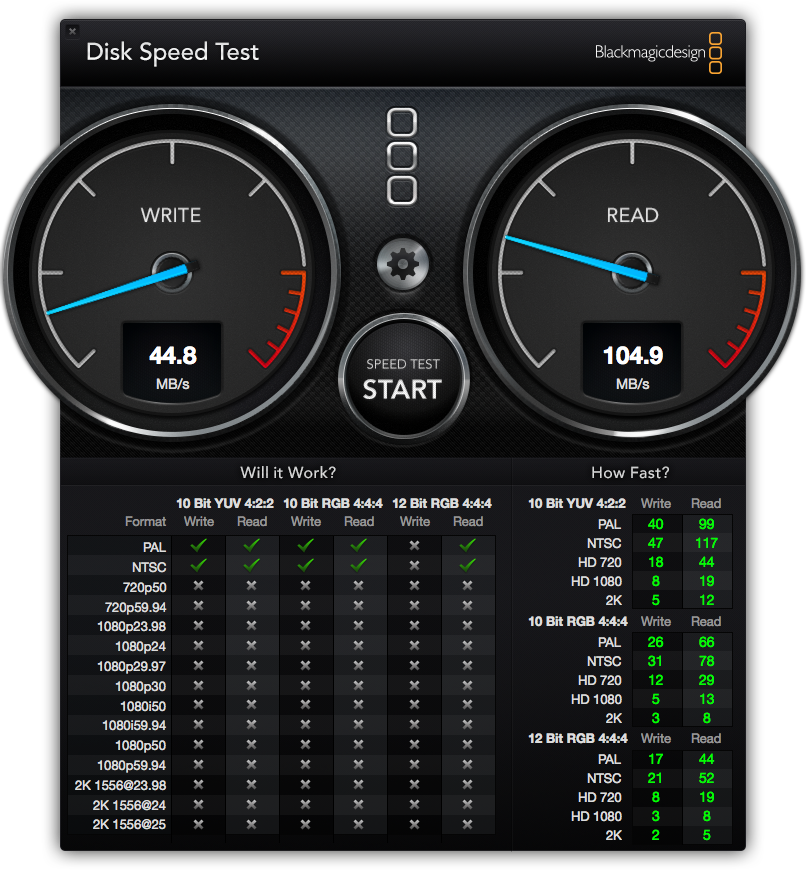Click NTSC 12 Bit RGB Read checkmark
The width and height of the screenshot is (806, 870).
(468, 565)
